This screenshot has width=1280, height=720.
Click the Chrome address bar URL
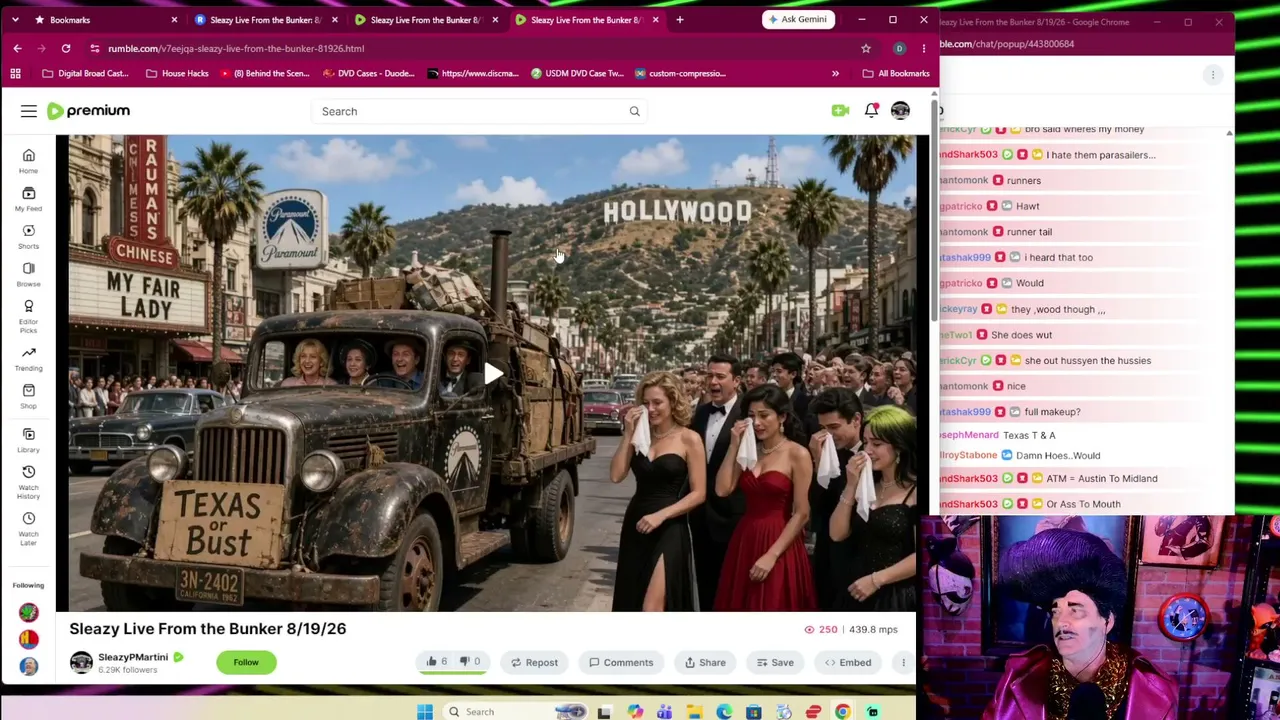pos(236,48)
